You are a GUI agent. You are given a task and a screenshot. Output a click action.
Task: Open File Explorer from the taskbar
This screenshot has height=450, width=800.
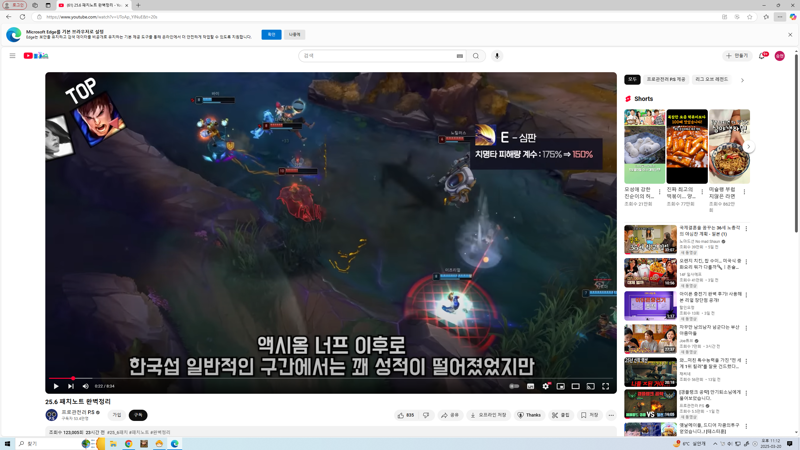tap(113, 444)
